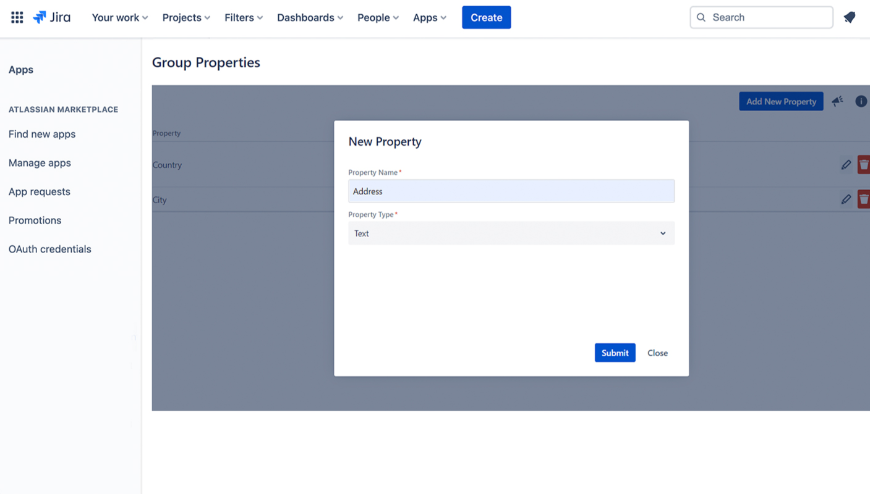Click Add New Property button
870x494 pixels.
pyautogui.click(x=781, y=101)
